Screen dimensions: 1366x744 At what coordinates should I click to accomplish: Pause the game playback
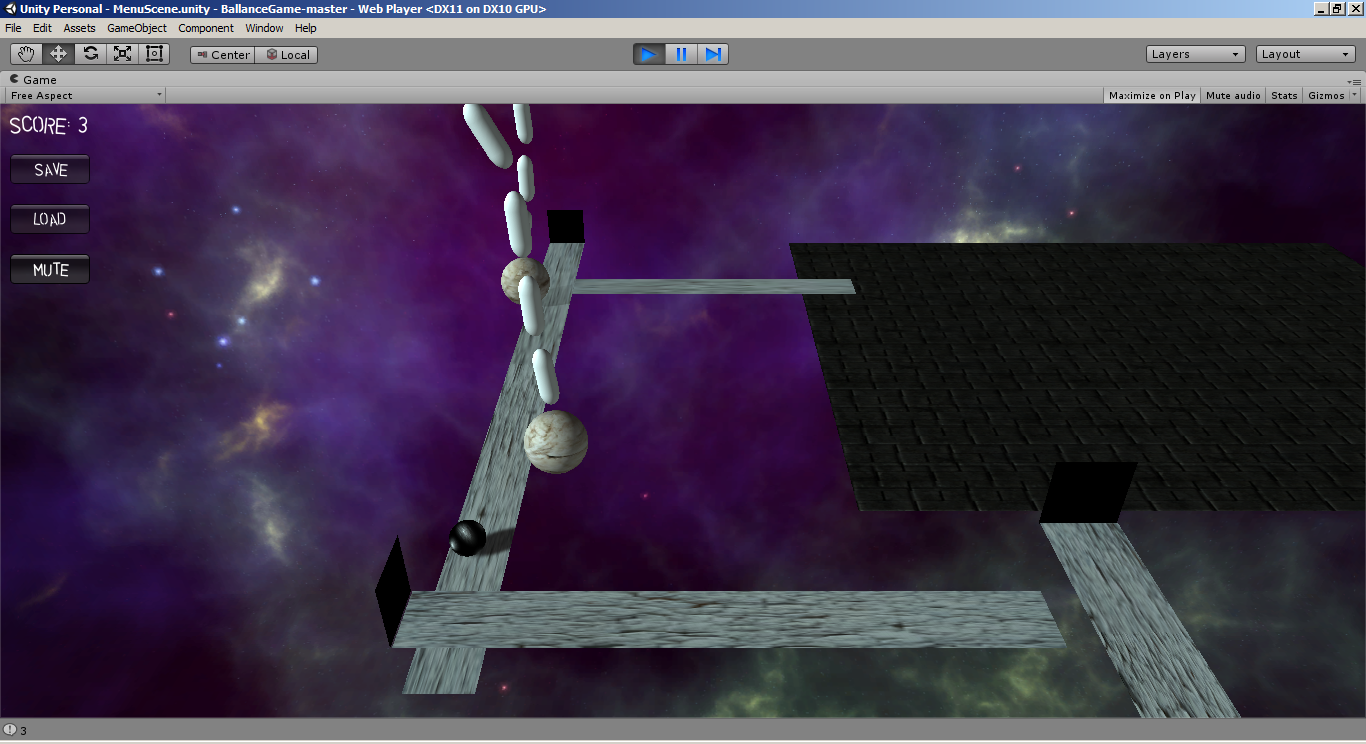click(x=681, y=54)
